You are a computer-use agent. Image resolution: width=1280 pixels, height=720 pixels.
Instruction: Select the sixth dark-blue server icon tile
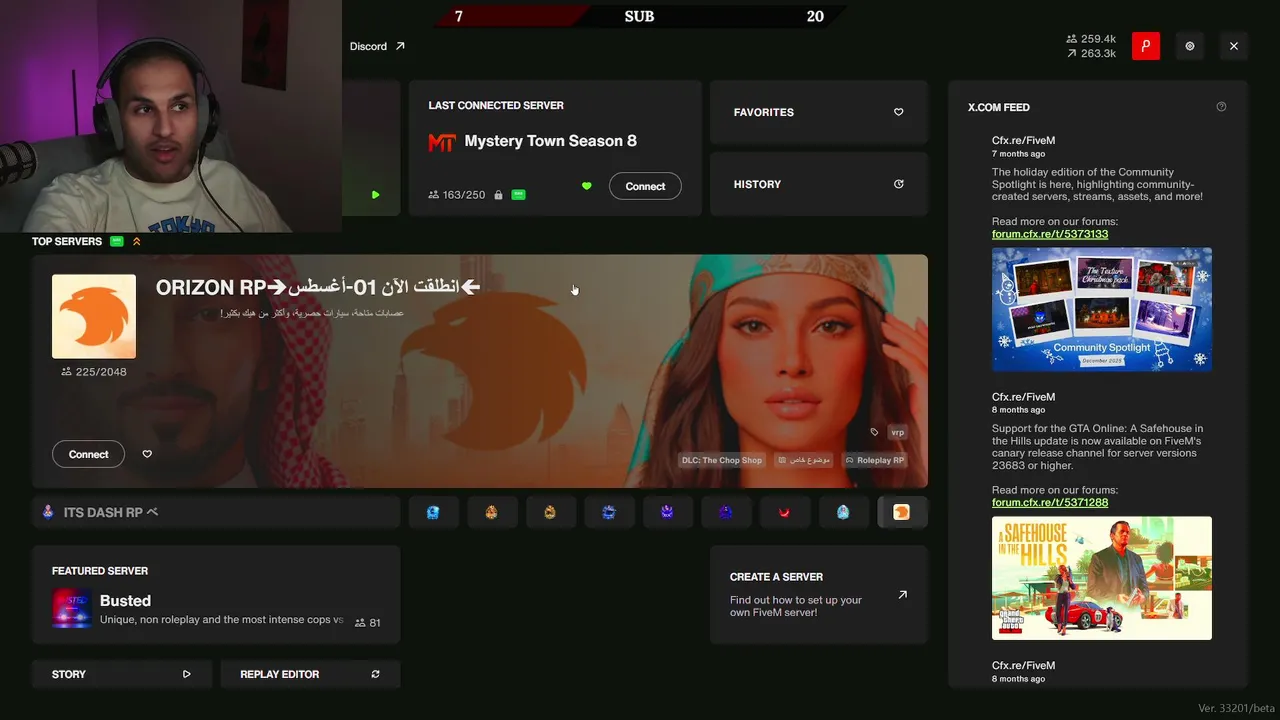tap(726, 512)
